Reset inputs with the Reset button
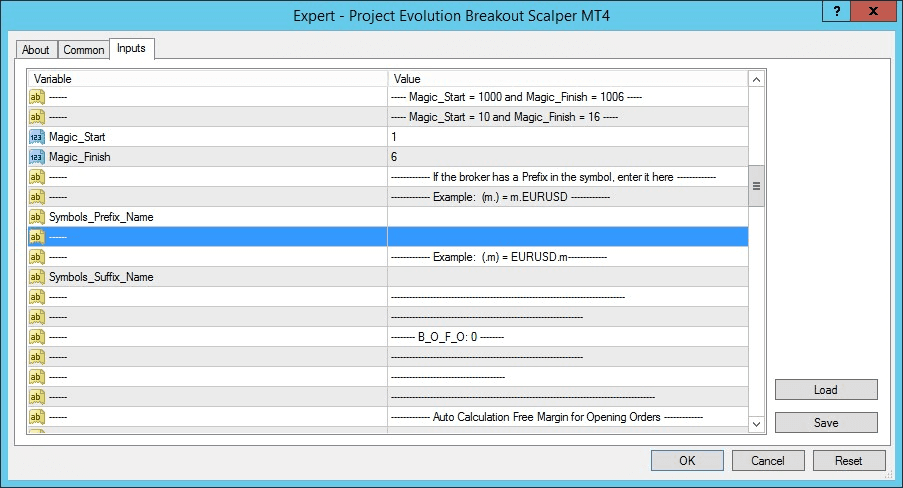Viewport: 903px width, 488px height. pyautogui.click(x=849, y=461)
